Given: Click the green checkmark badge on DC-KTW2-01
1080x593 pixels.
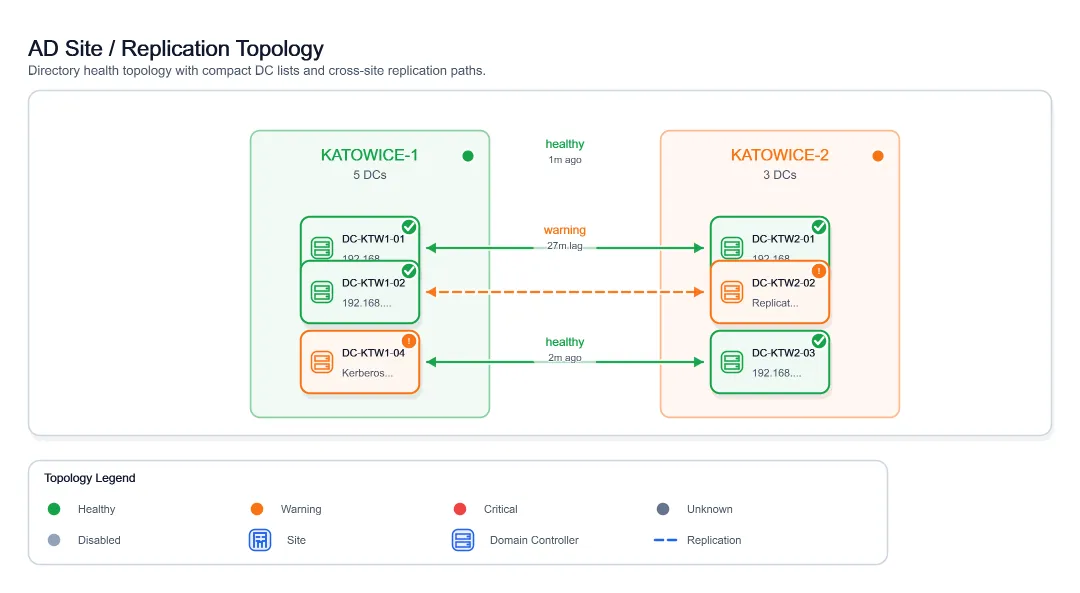Looking at the screenshot, I should point(819,227).
